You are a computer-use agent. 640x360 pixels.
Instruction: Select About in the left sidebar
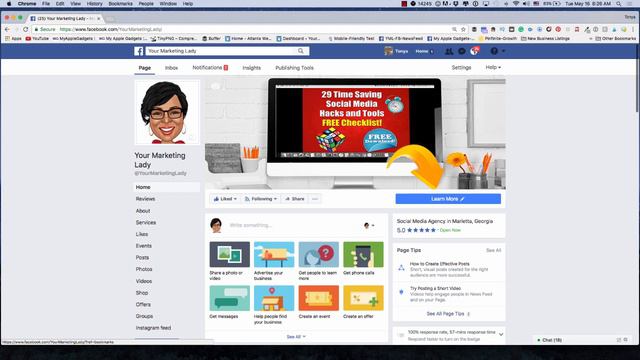pyautogui.click(x=143, y=211)
